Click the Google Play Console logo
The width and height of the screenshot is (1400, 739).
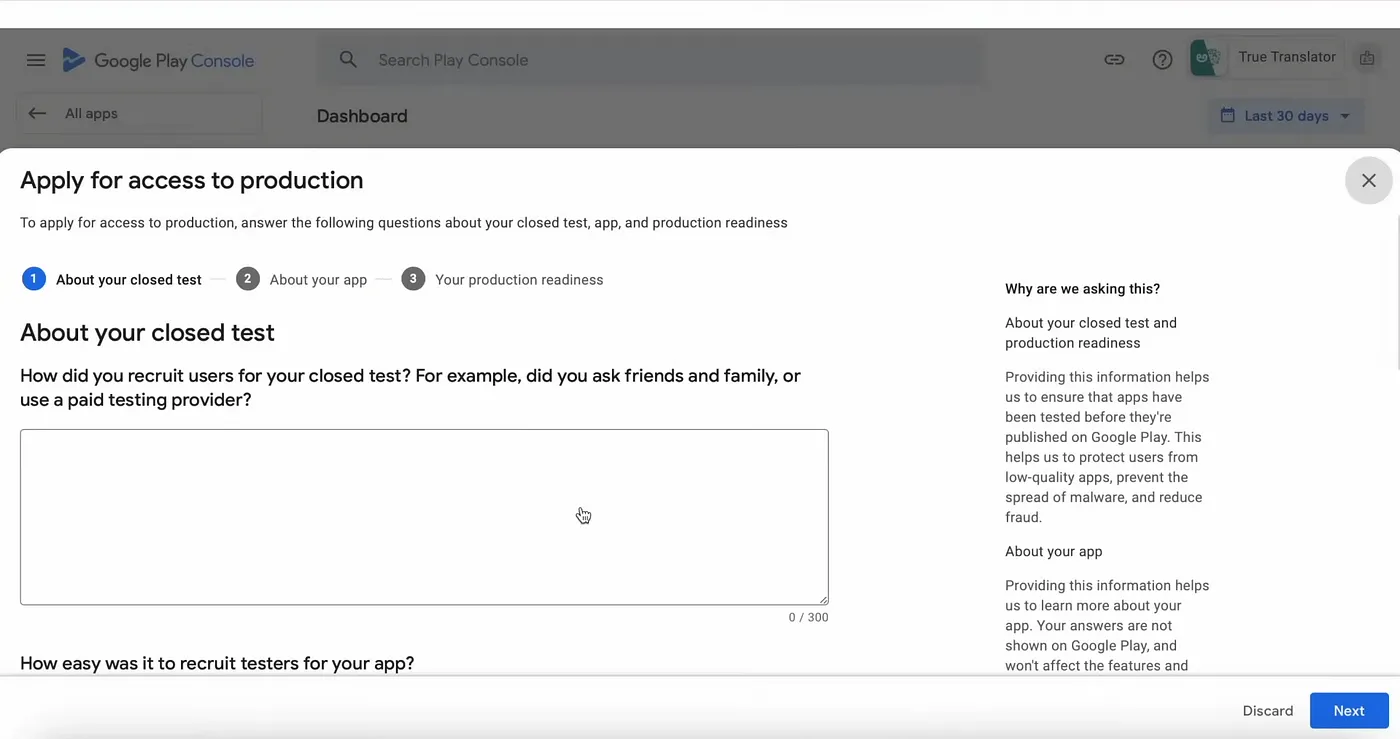tap(159, 61)
